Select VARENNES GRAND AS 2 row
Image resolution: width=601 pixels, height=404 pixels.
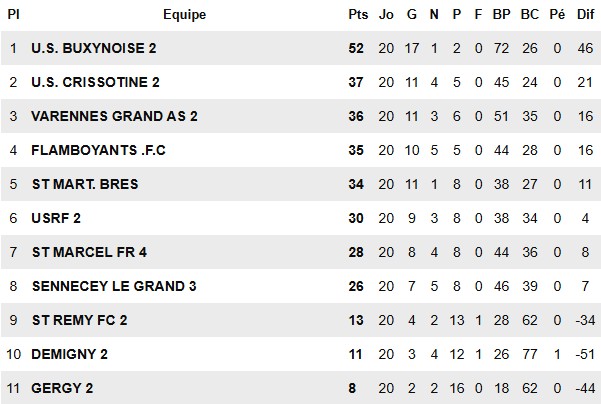click(x=300, y=116)
